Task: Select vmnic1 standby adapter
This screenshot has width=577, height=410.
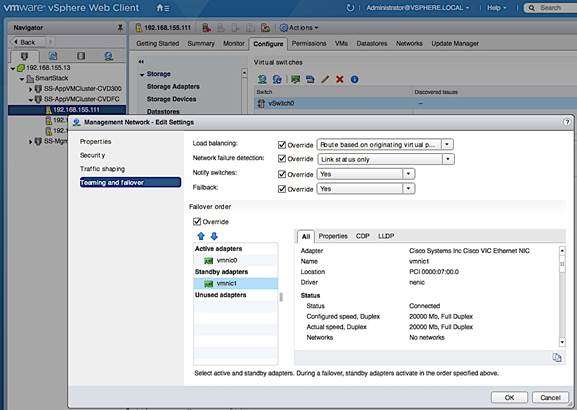Action: pos(236,283)
